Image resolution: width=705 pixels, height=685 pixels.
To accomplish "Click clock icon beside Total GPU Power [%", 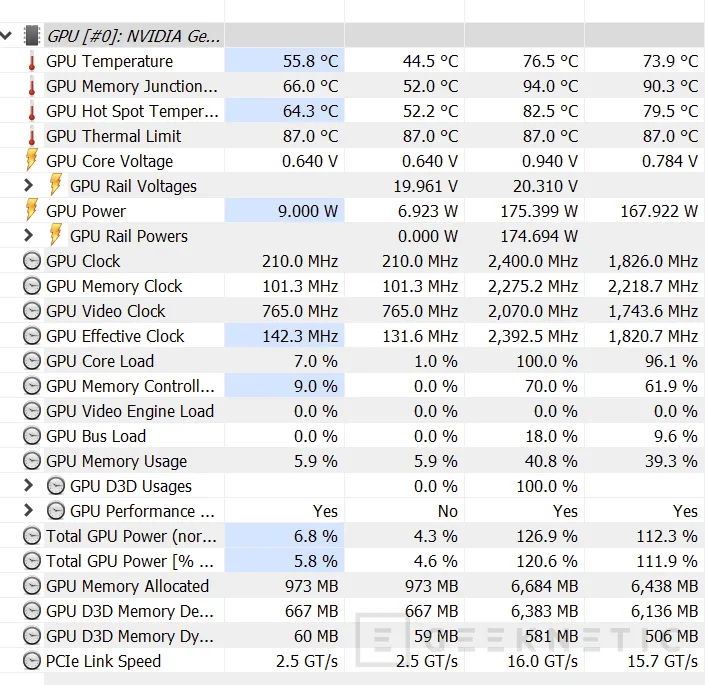I will click(32, 561).
